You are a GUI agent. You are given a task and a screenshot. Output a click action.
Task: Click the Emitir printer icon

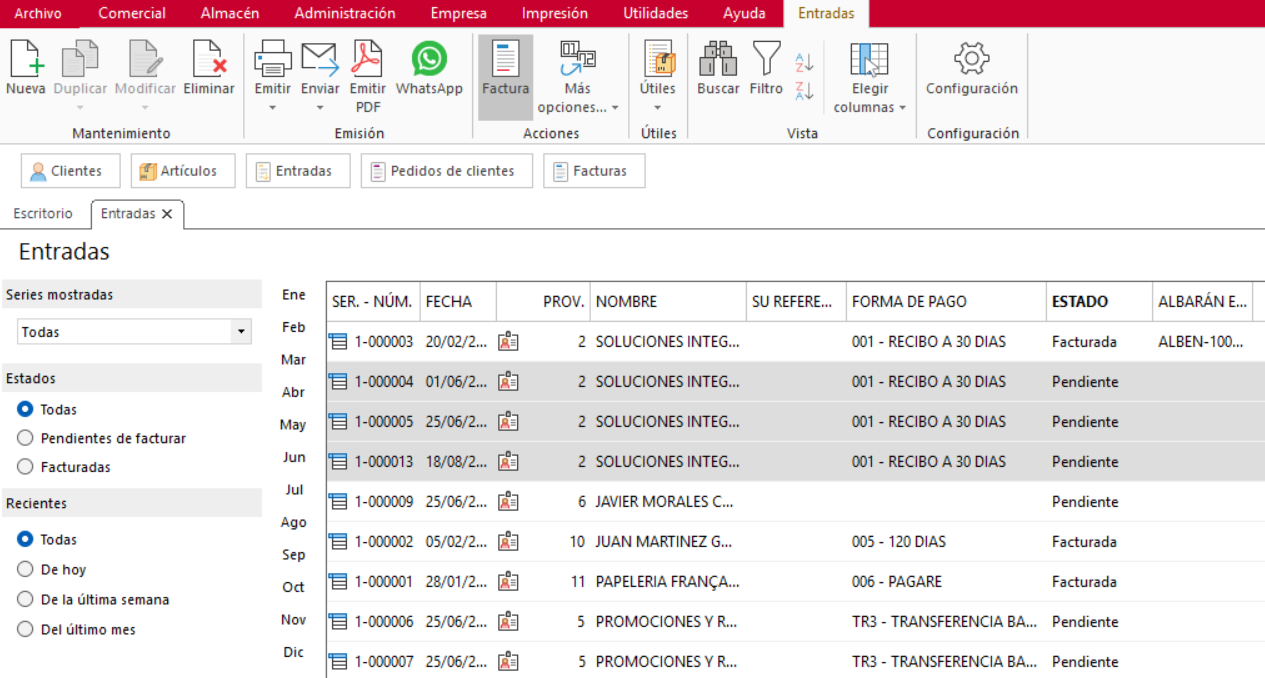coord(272,59)
